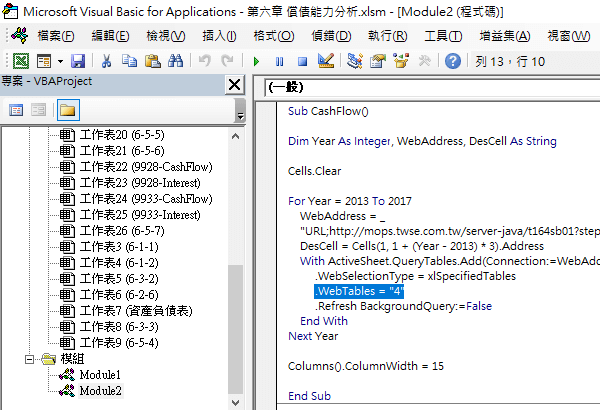Open the 插入(I) menu

(219, 36)
